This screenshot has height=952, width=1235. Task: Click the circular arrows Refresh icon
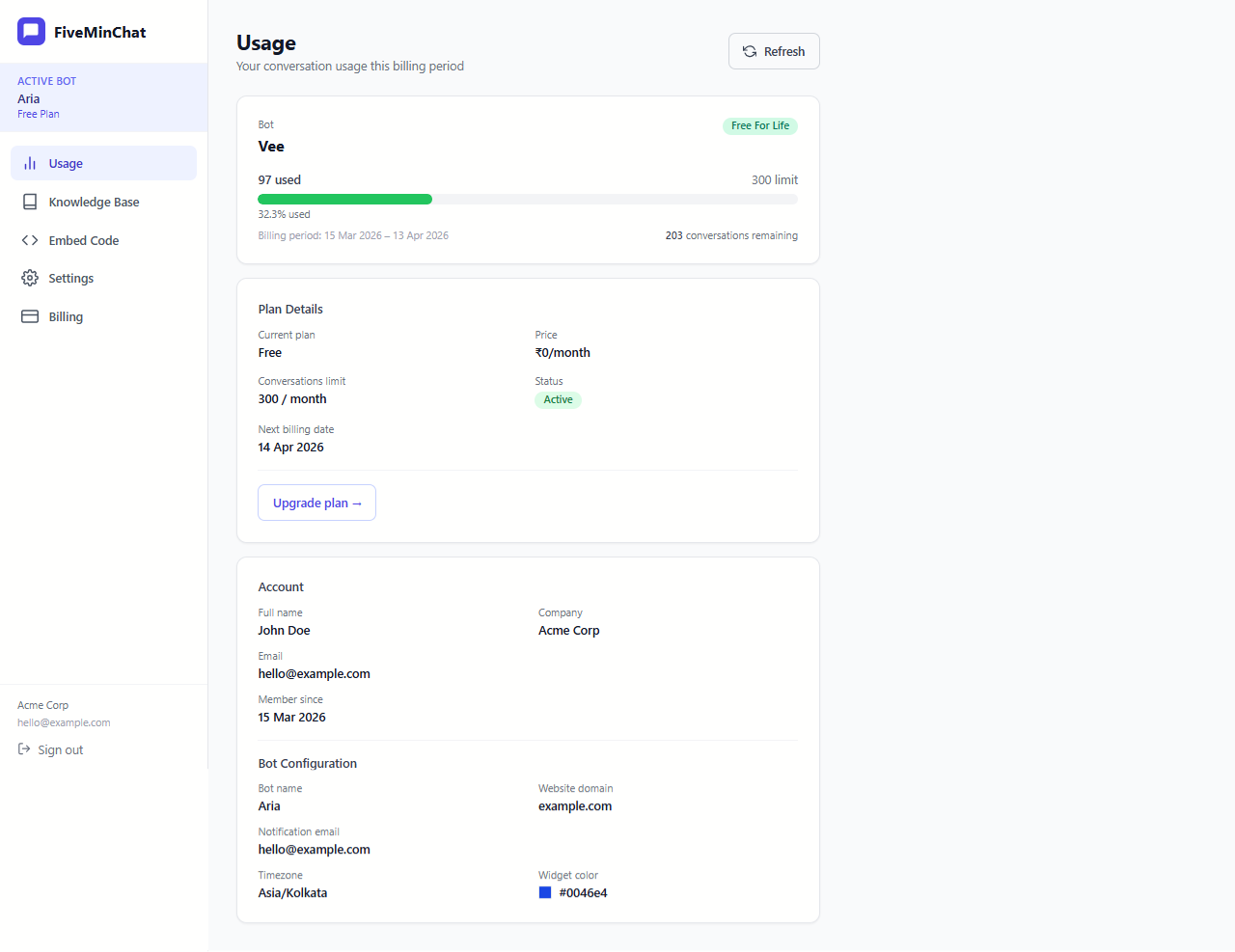pos(750,51)
